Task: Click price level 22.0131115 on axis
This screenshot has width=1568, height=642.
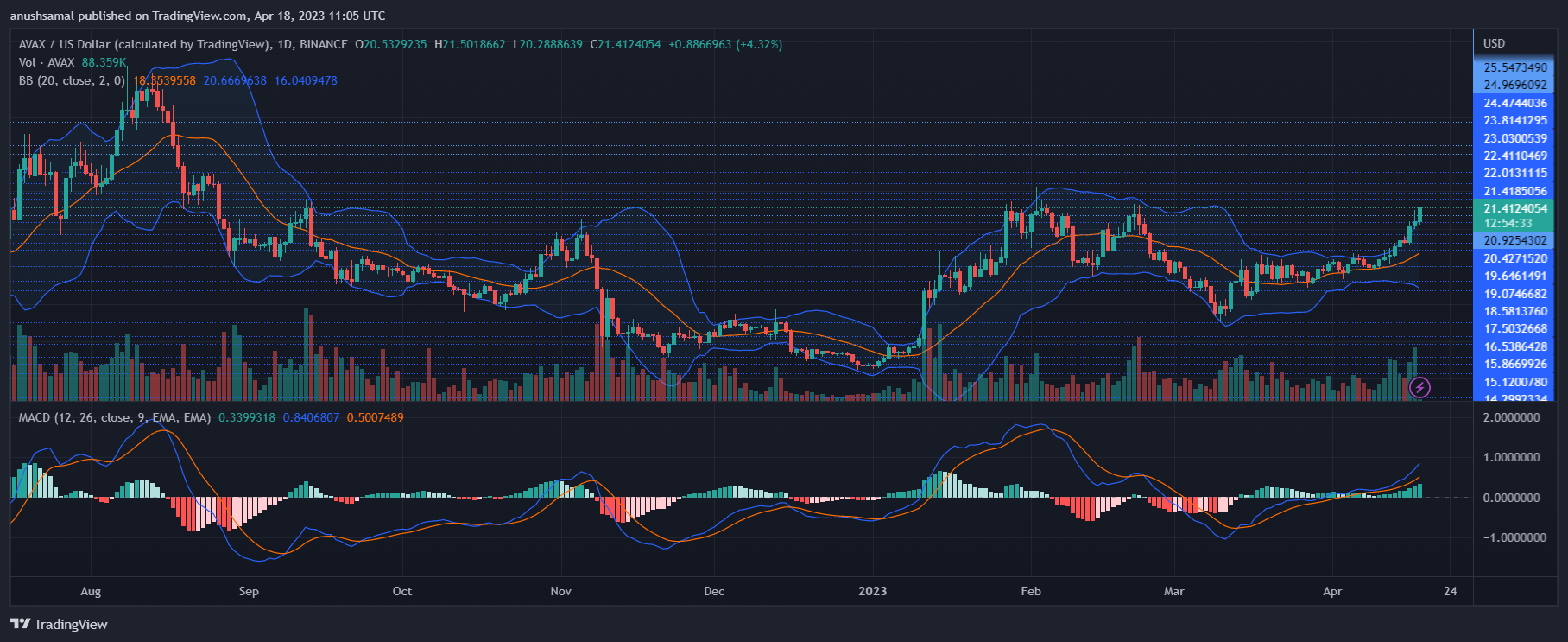Action: click(x=1515, y=173)
